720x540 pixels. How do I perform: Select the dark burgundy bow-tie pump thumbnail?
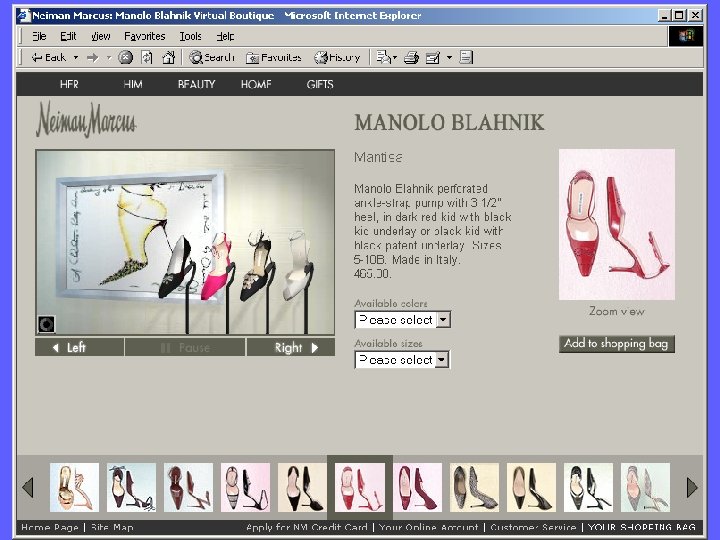131,487
